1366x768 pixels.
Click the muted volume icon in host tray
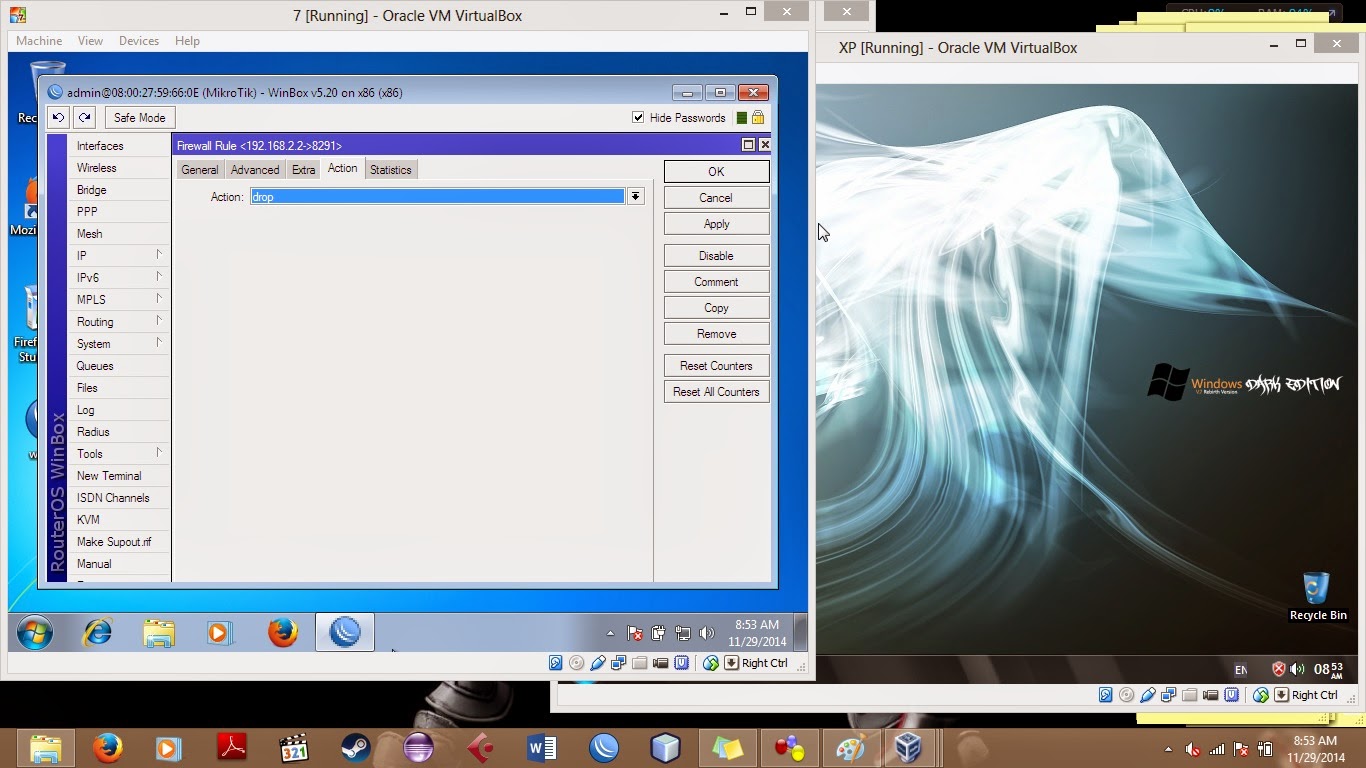point(1192,749)
